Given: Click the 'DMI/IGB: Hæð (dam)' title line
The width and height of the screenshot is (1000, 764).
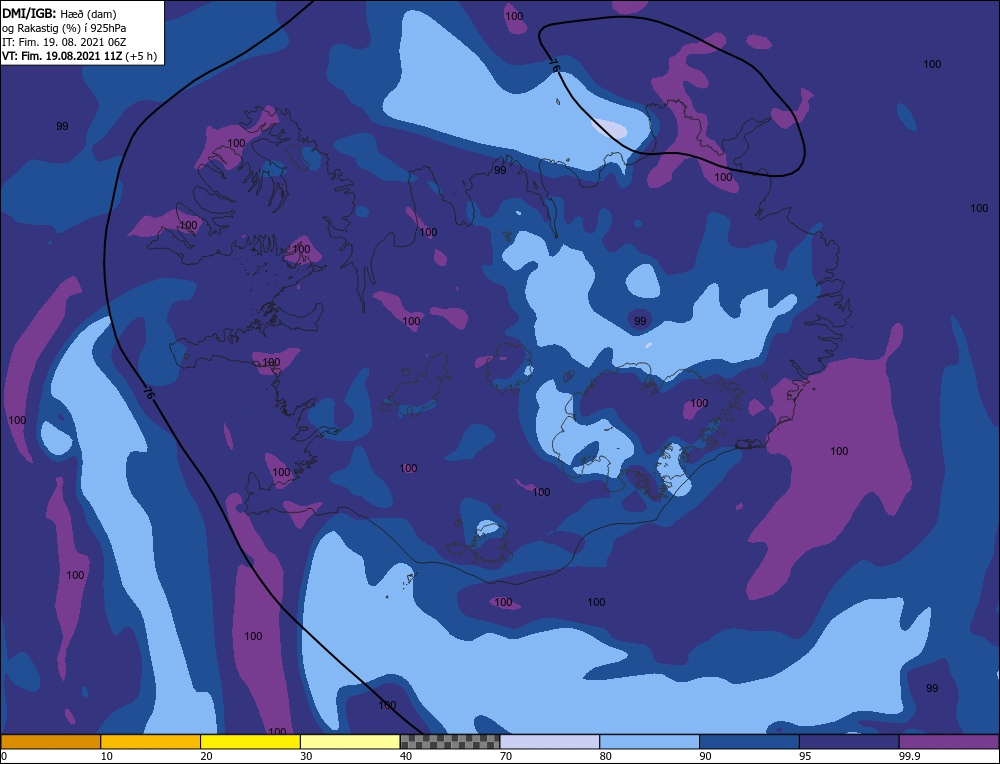Looking at the screenshot, I should pos(59,13).
